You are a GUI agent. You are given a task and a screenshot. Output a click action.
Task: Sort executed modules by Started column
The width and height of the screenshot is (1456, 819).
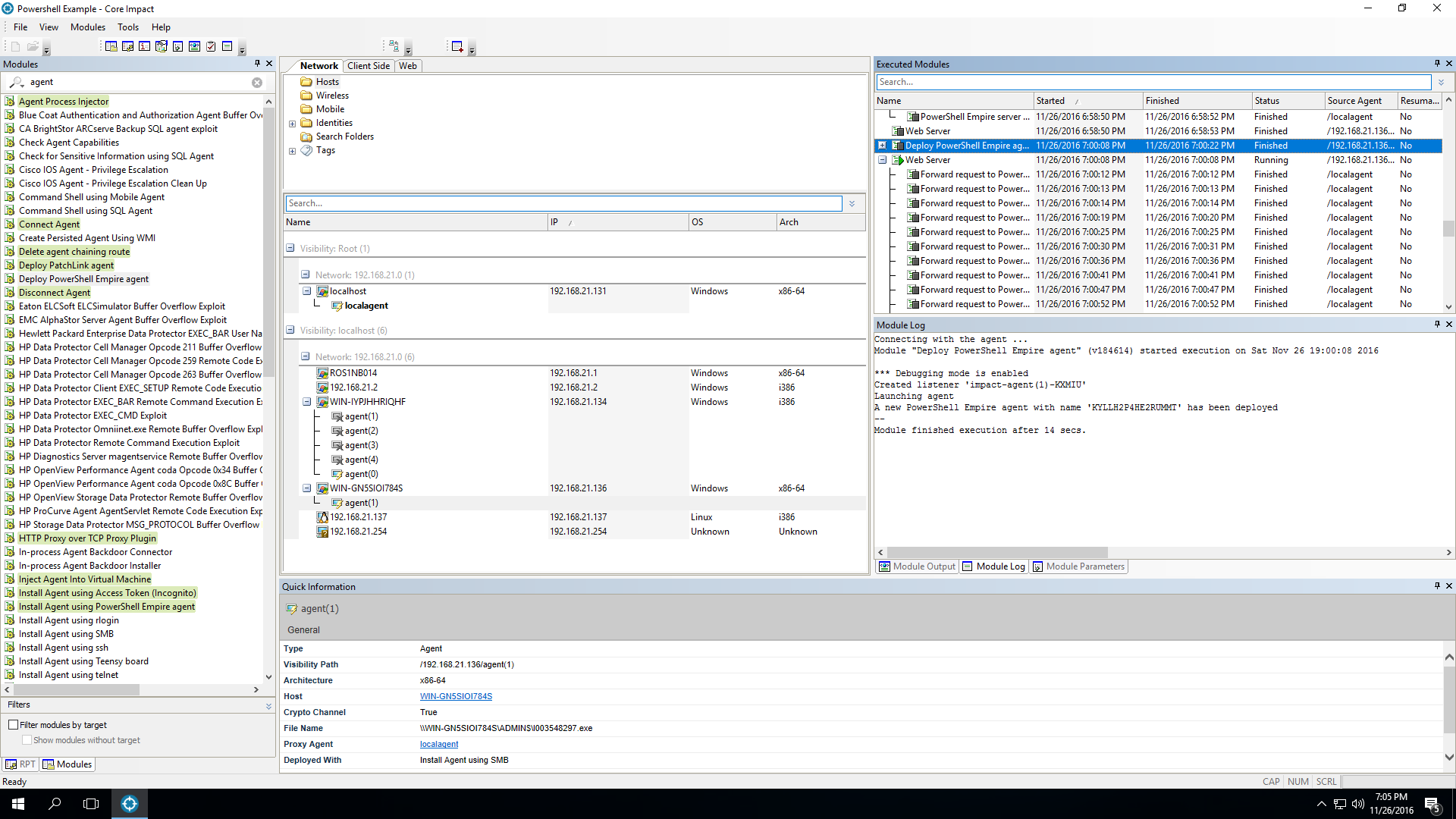coord(1088,101)
